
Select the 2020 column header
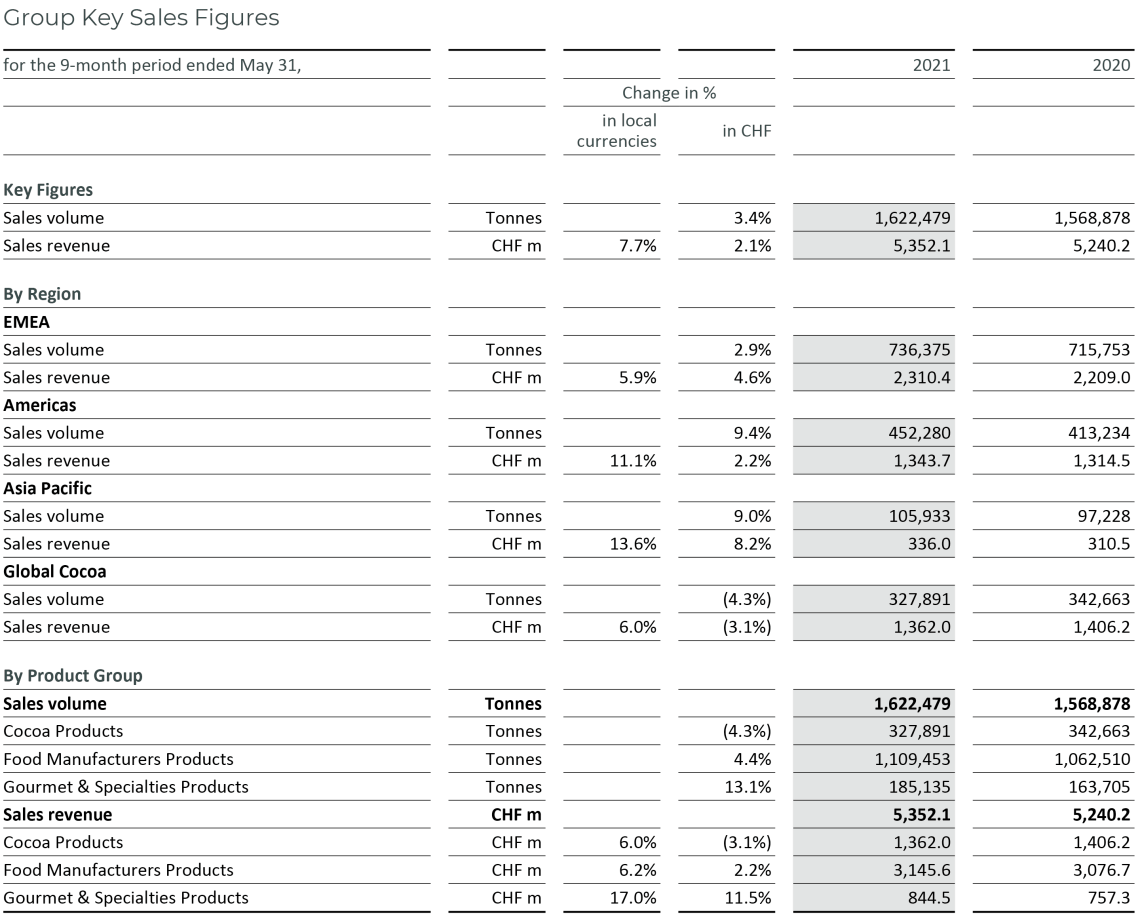1112,65
